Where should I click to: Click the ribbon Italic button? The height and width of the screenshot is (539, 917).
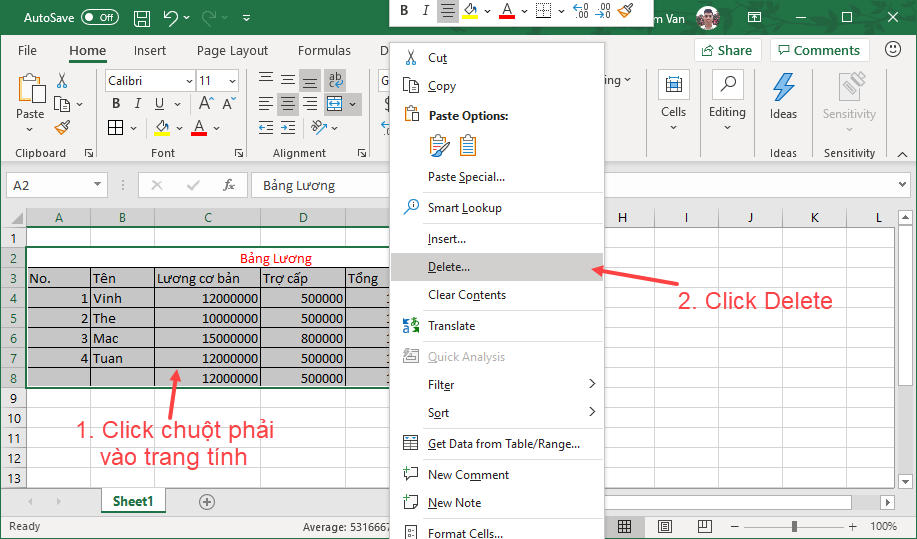point(137,103)
